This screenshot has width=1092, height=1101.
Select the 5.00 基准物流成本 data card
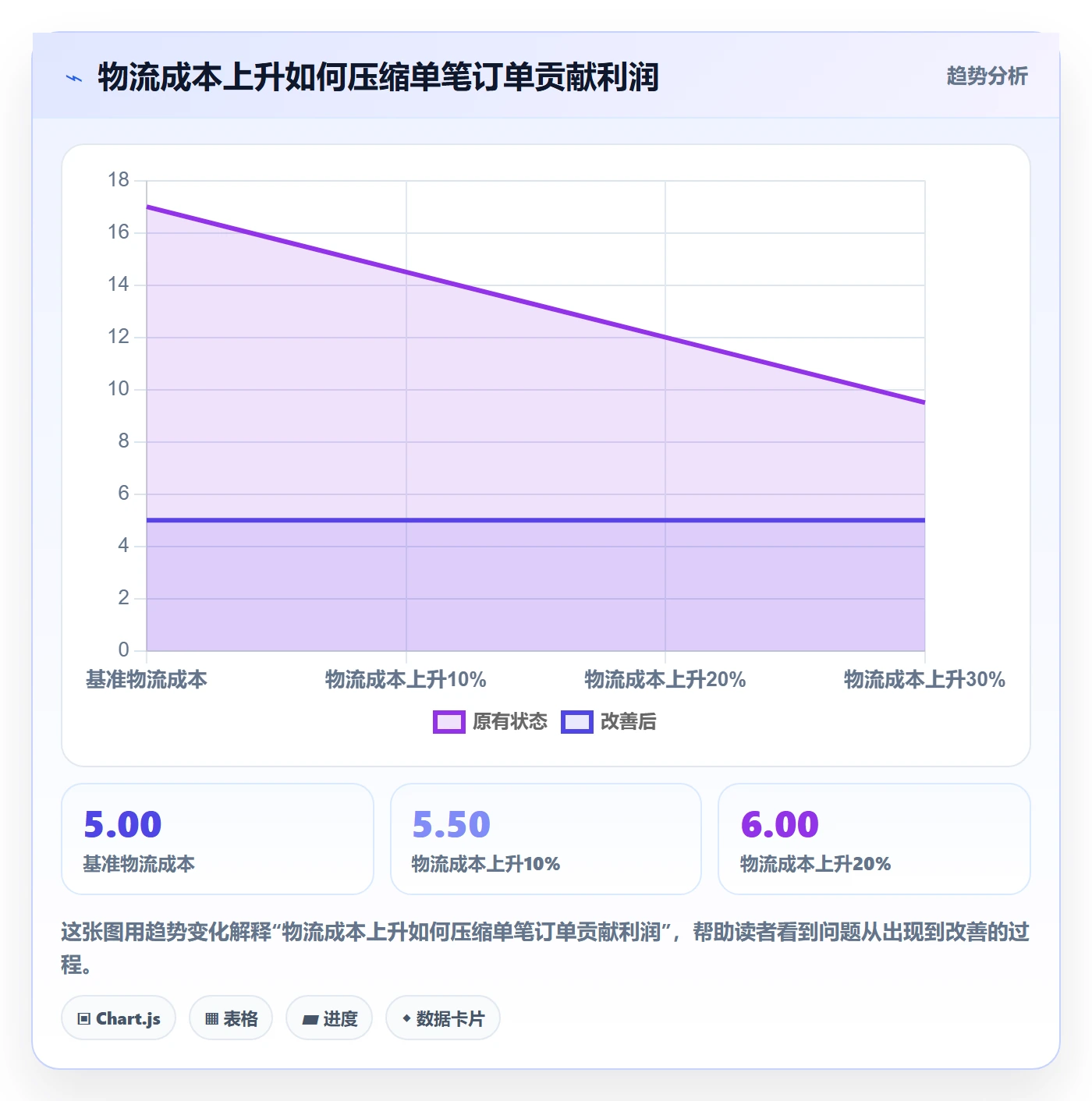tap(218, 839)
